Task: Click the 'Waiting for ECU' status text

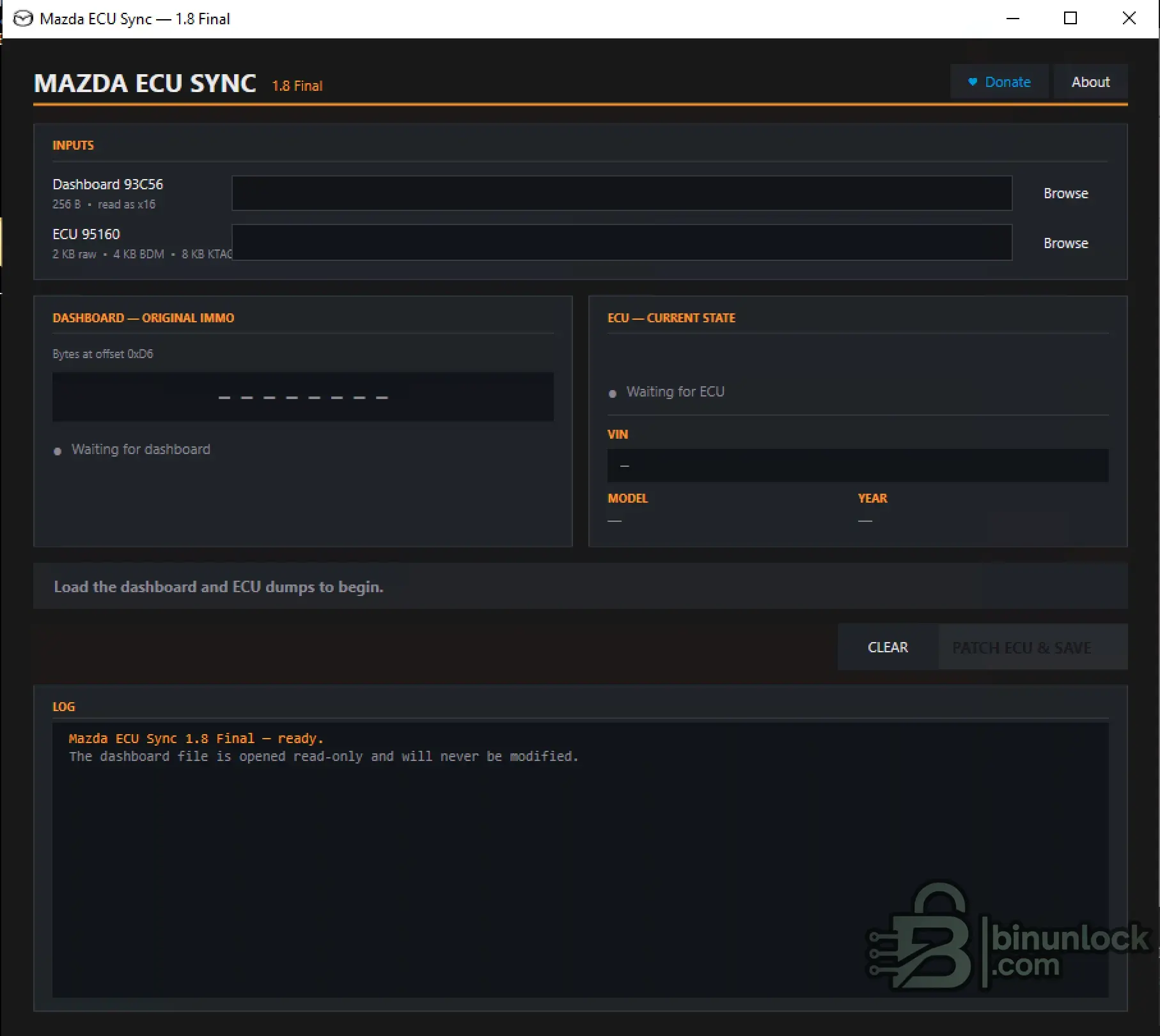Action: point(675,392)
